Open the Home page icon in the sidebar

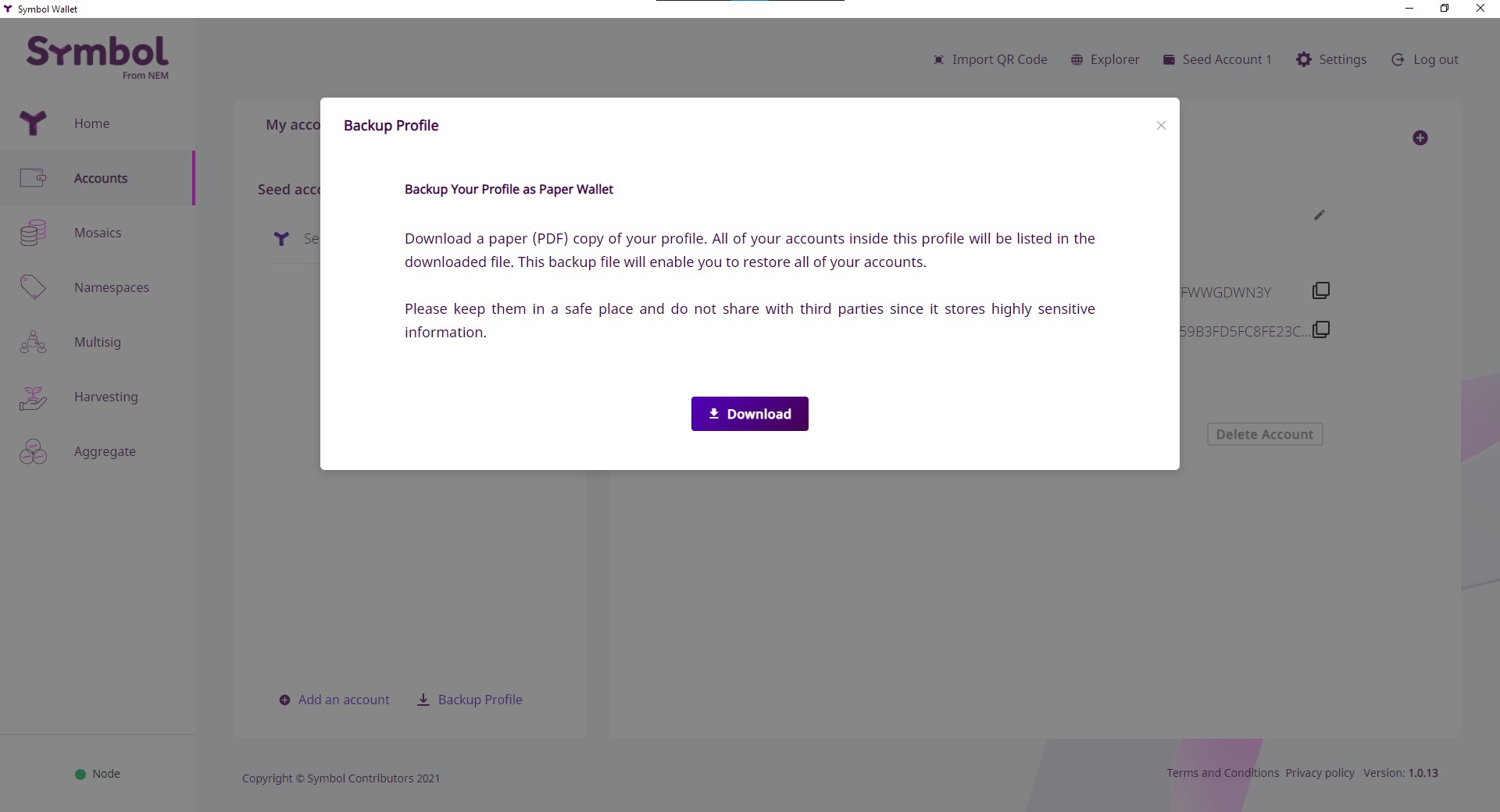pos(33,123)
